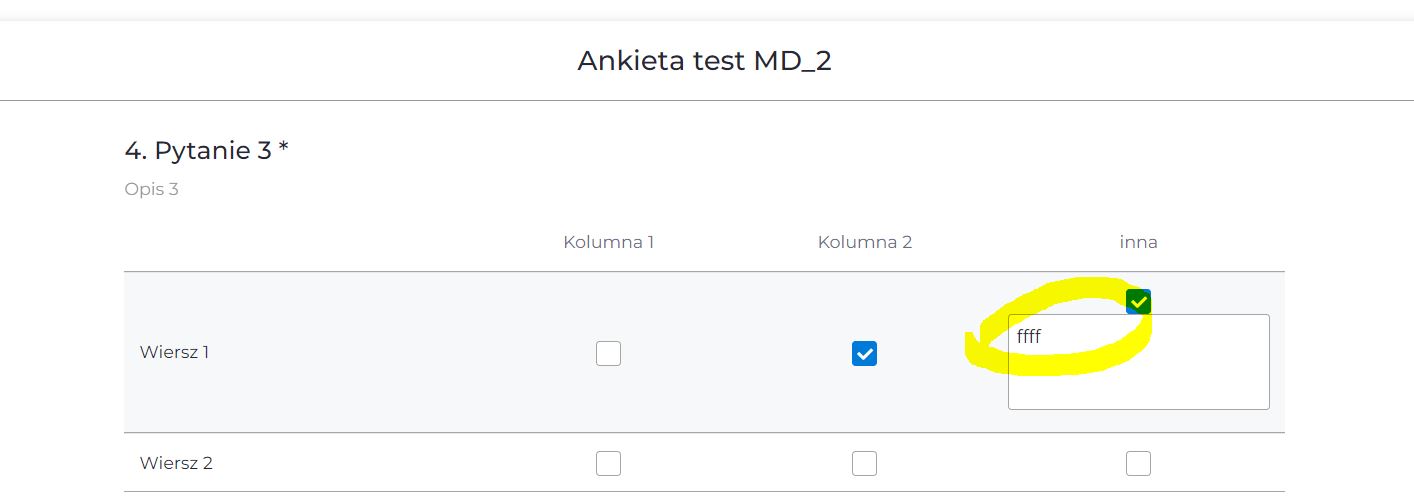Image resolution: width=1414 pixels, height=501 pixels.
Task: Check Wiersz 1 Kolumna 1 checkbox
Action: (x=608, y=353)
